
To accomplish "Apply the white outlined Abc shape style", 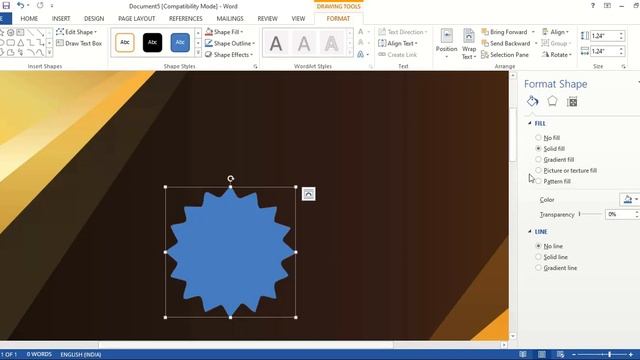I will 125,42.
